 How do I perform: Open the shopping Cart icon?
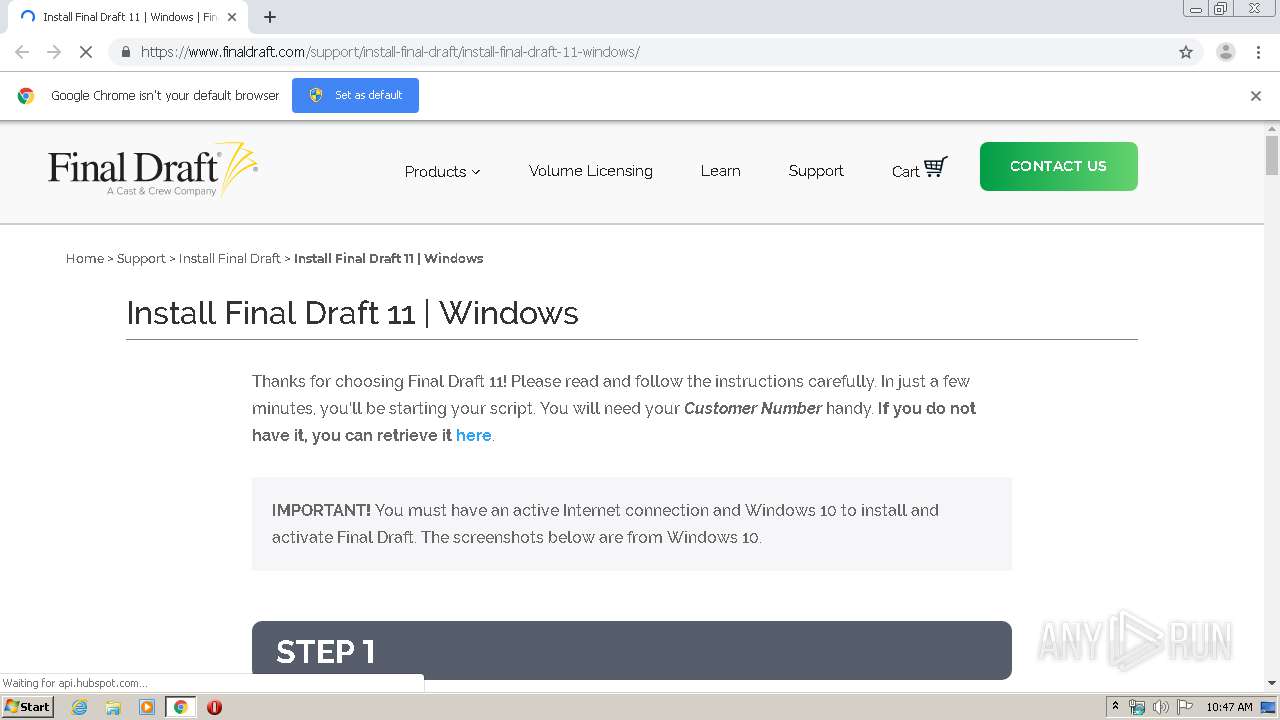tap(935, 168)
